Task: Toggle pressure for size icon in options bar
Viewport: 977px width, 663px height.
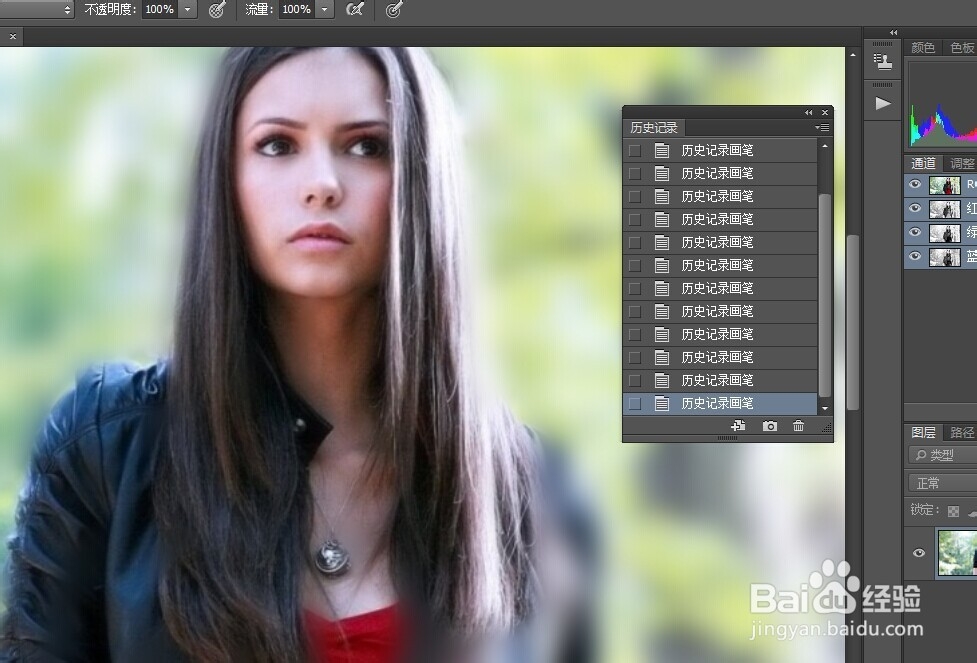Action: [x=394, y=9]
